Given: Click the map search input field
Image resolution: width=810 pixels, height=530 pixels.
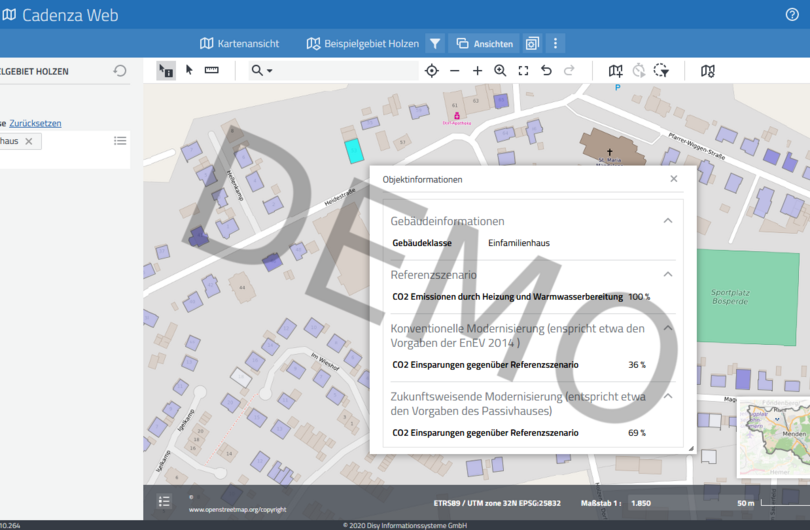Looking at the screenshot, I should point(346,71).
